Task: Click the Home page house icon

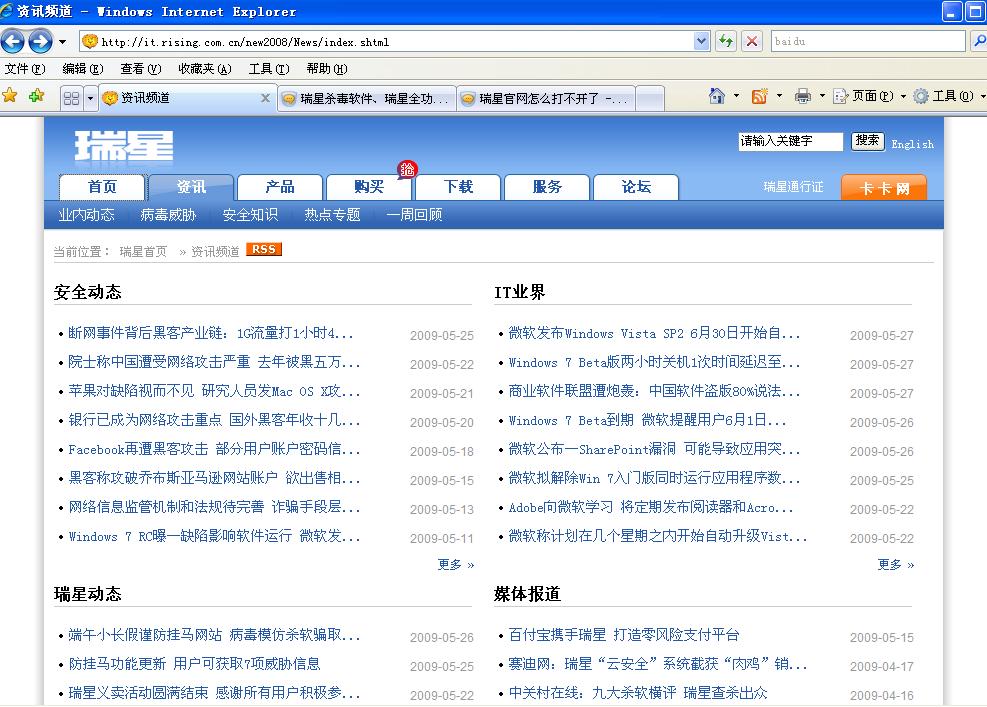Action: tap(716, 96)
